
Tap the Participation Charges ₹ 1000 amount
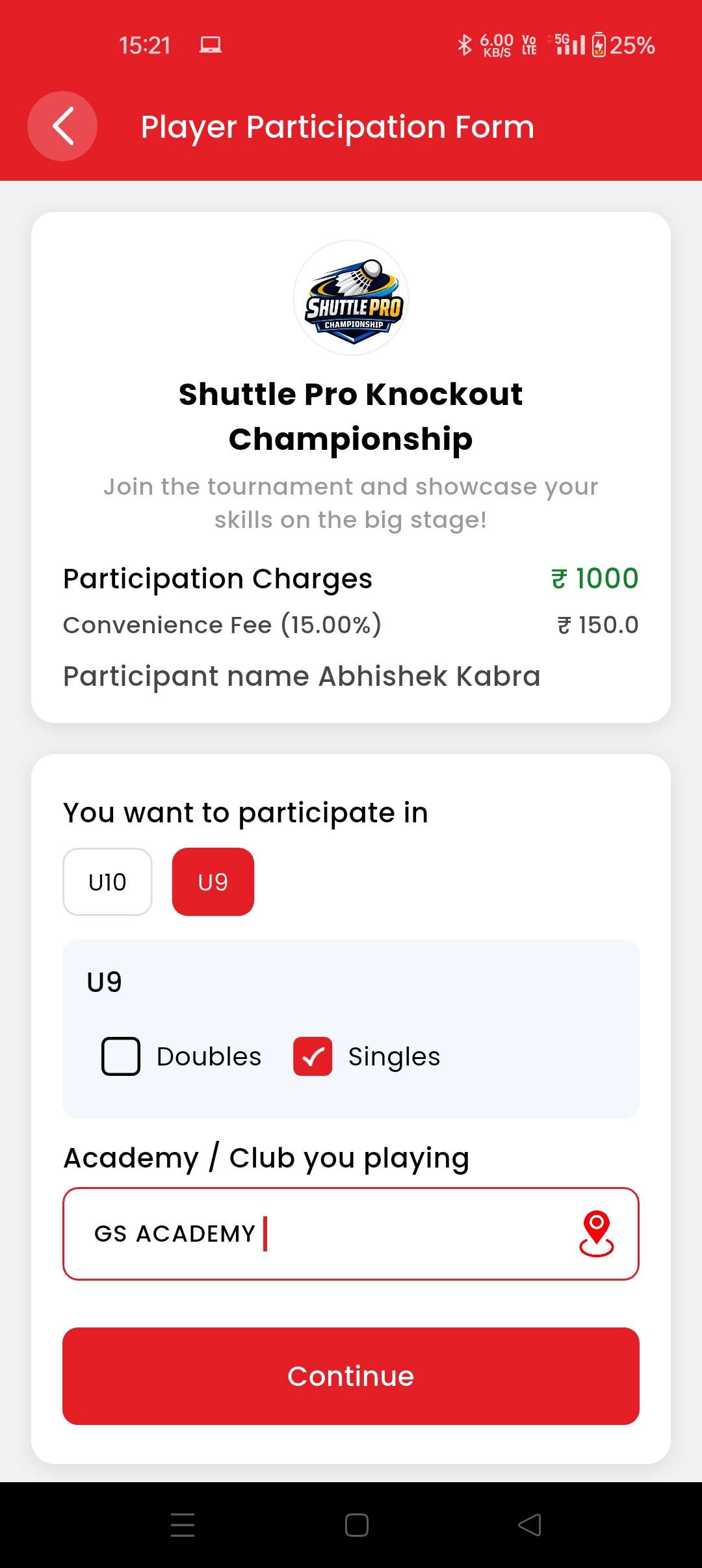coord(595,579)
